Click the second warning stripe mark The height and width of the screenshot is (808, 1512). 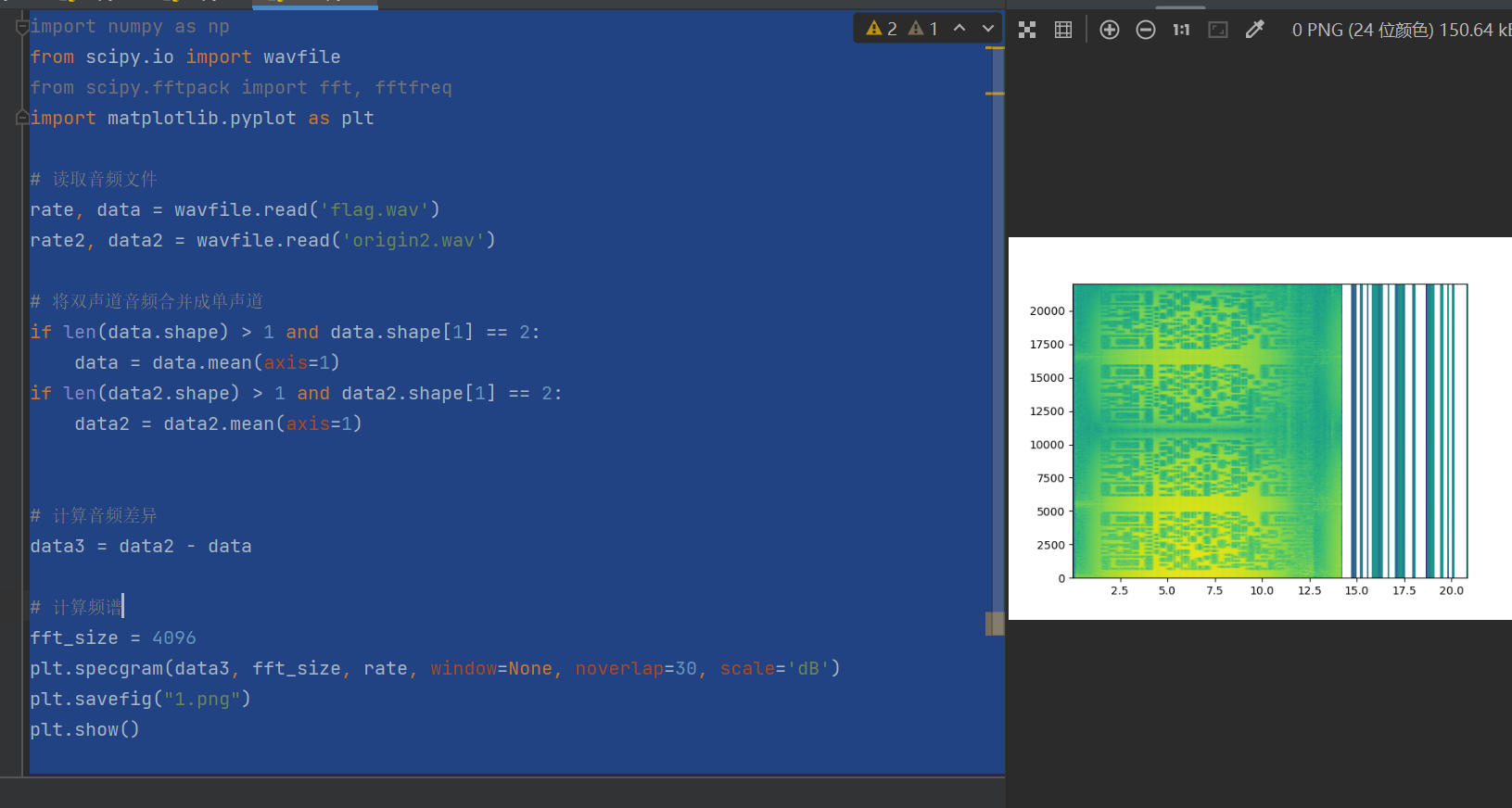point(995,94)
